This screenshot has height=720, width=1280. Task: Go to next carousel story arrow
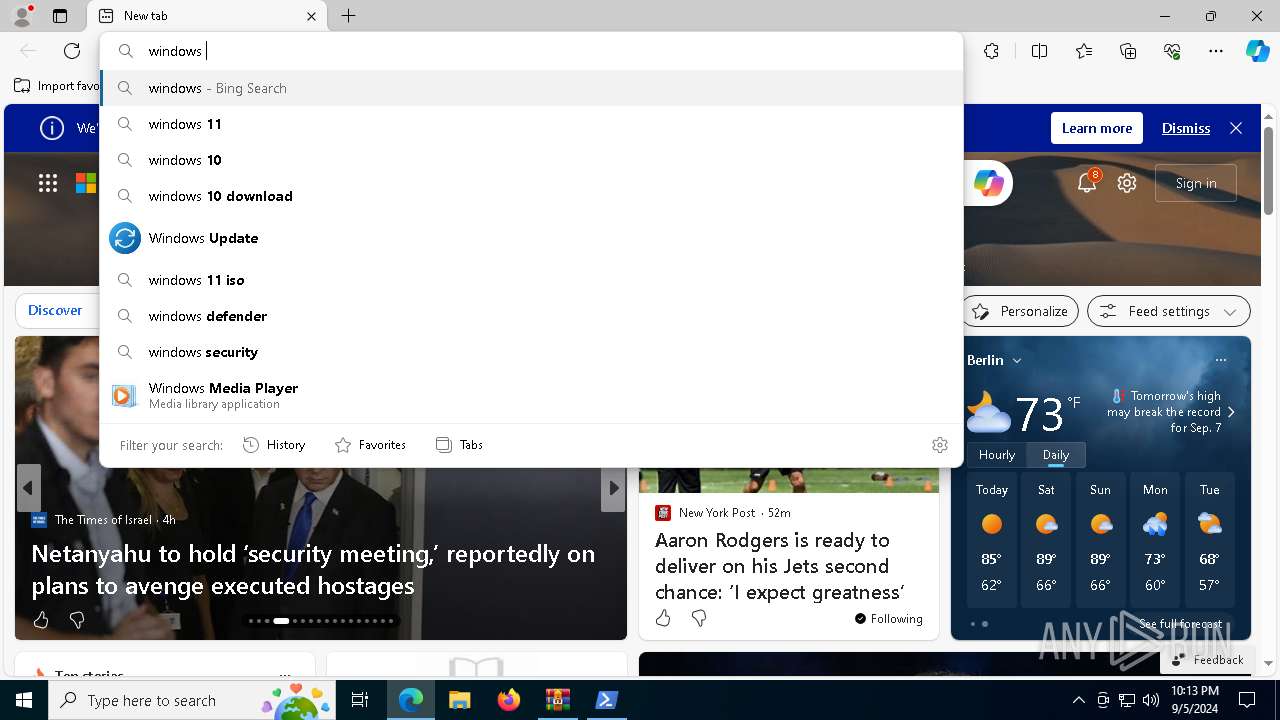pyautogui.click(x=613, y=488)
